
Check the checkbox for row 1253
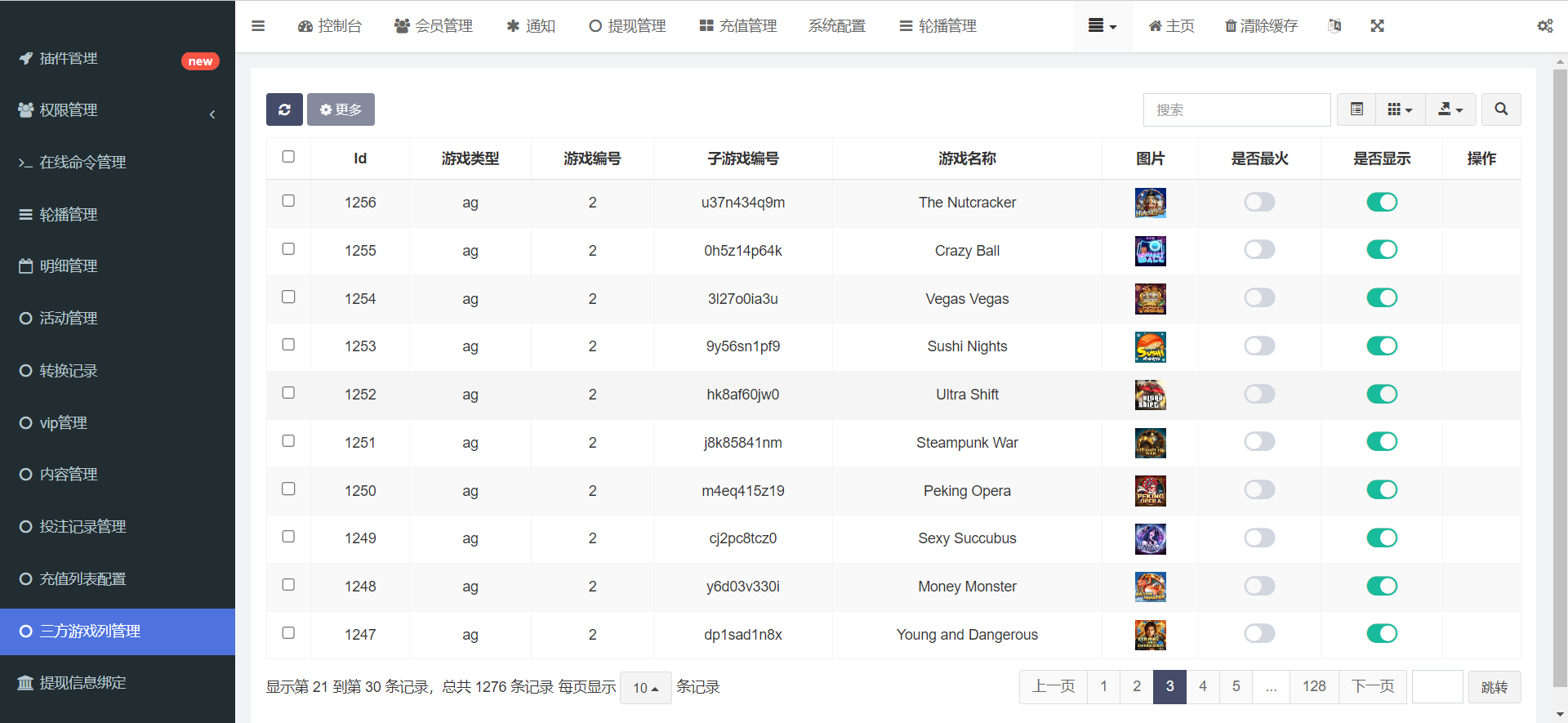point(288,345)
